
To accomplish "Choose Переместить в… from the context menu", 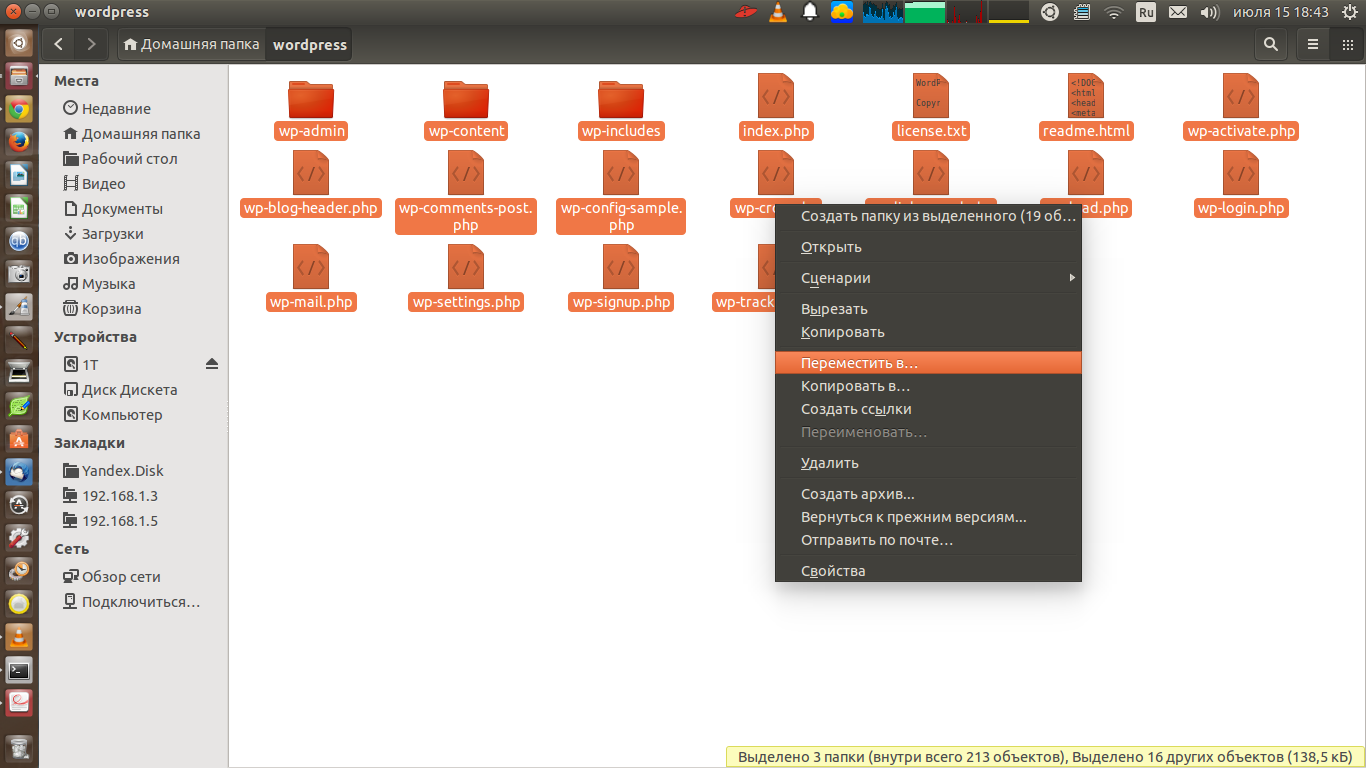I will click(x=928, y=362).
